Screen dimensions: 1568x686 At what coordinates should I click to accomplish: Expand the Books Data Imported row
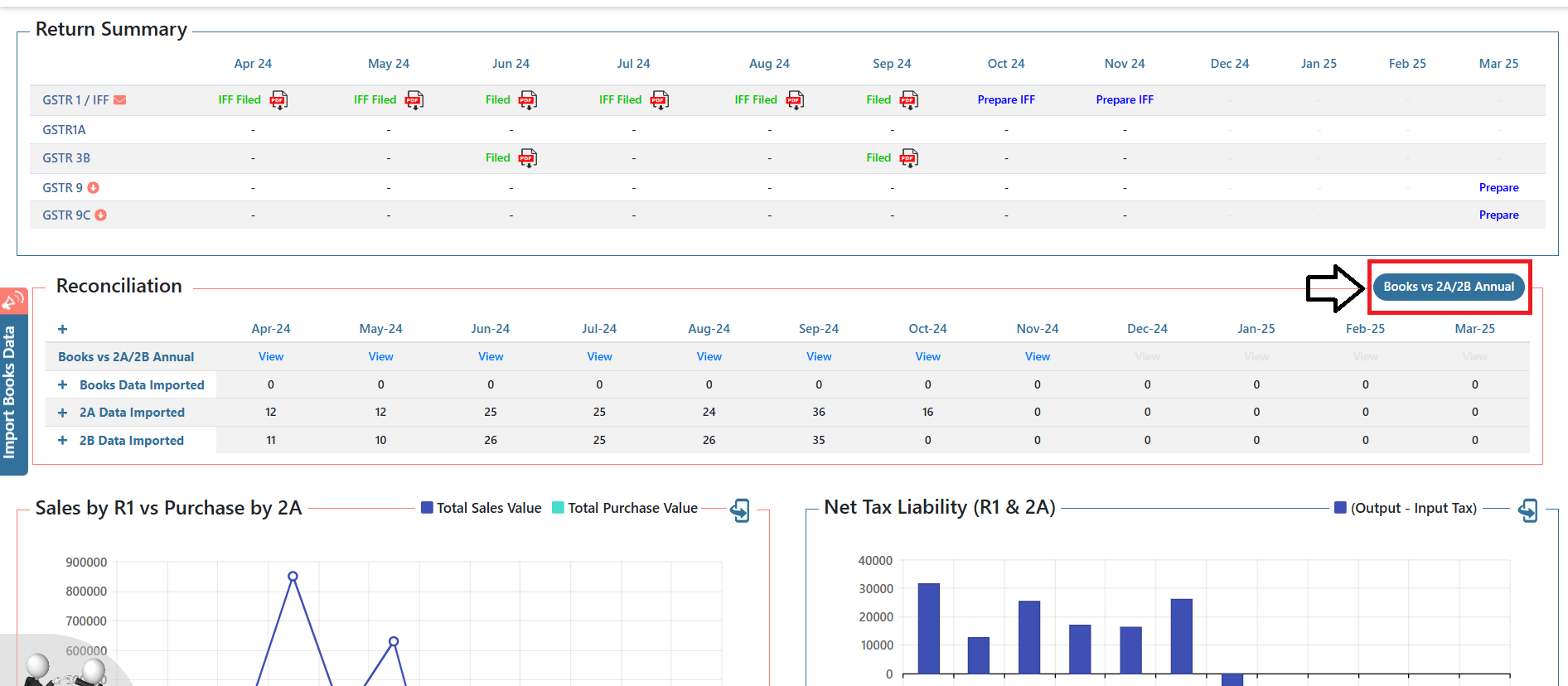(x=62, y=385)
